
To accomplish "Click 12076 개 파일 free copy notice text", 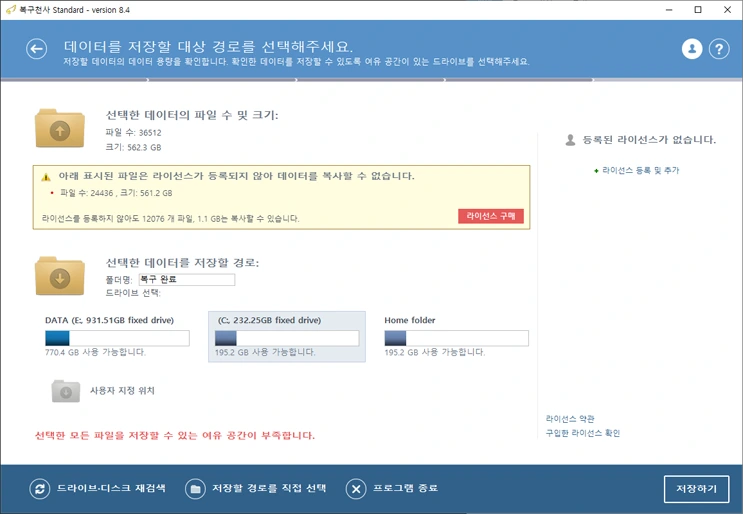I will click(x=171, y=218).
